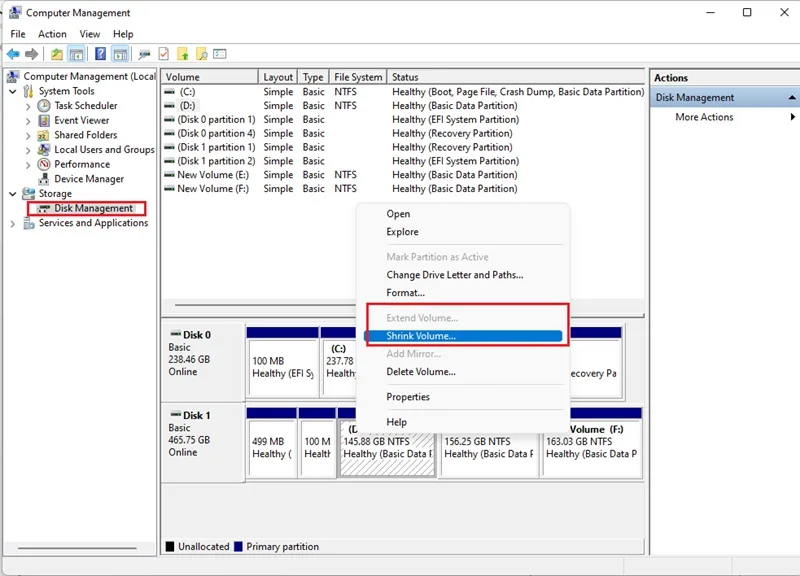The height and width of the screenshot is (576, 800).
Task: Expand the Task Scheduler chevron
Action: pos(28,106)
